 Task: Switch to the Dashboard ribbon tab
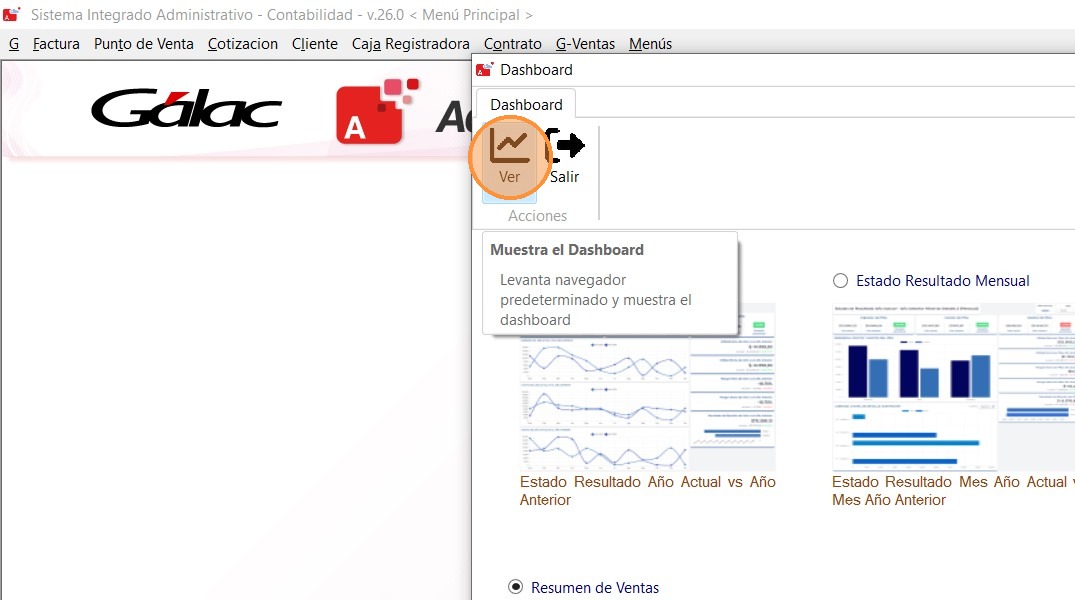pos(526,105)
